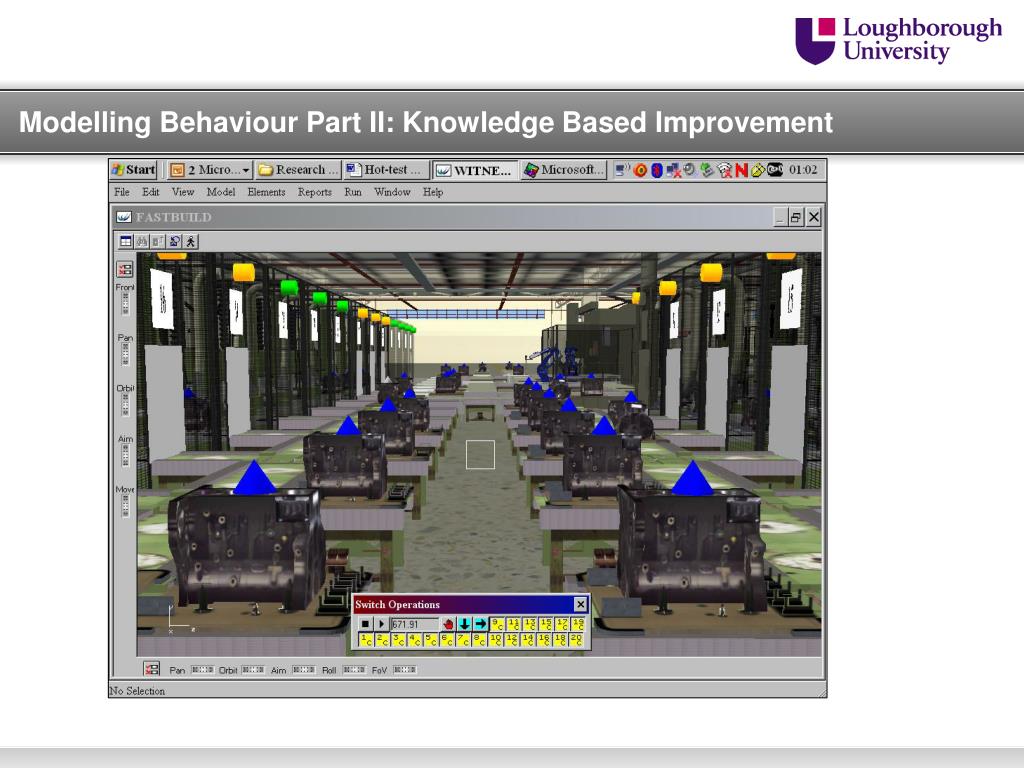Image resolution: width=1024 pixels, height=768 pixels.
Task: Click the left-side Orbit slider control
Action: click(125, 404)
